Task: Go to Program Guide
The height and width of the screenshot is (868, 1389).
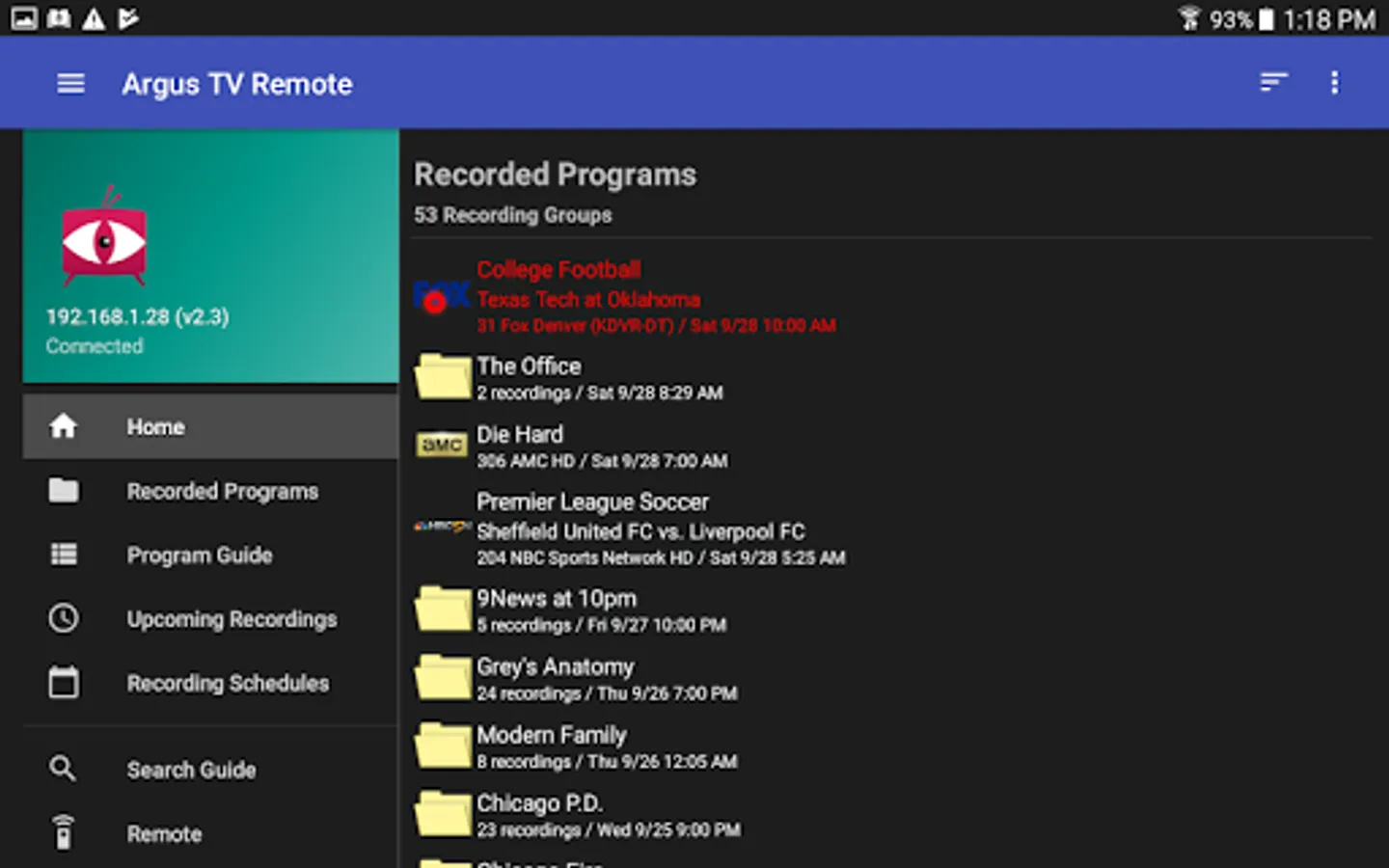Action: pos(210,555)
